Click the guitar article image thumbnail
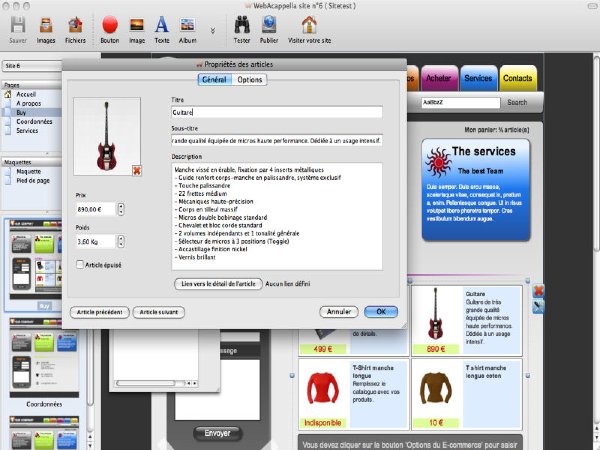 (107, 136)
